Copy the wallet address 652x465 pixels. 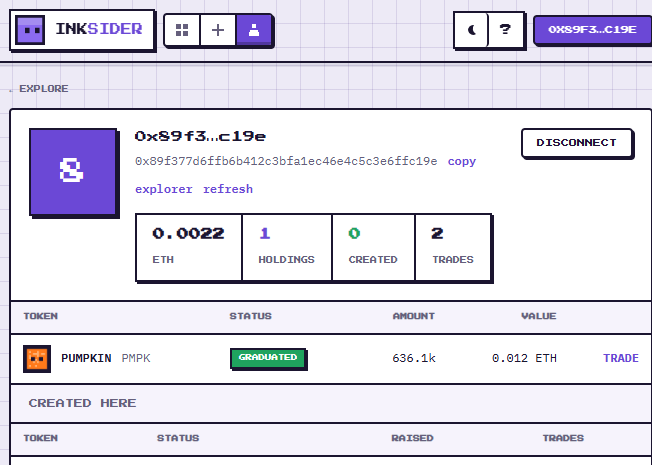(x=462, y=161)
